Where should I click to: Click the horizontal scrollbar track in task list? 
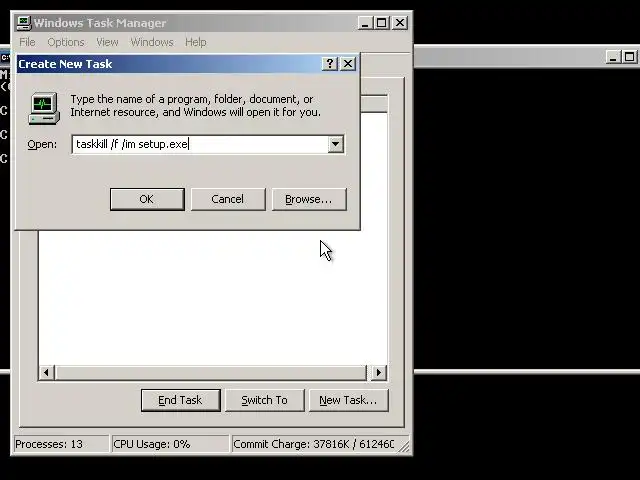(211, 372)
